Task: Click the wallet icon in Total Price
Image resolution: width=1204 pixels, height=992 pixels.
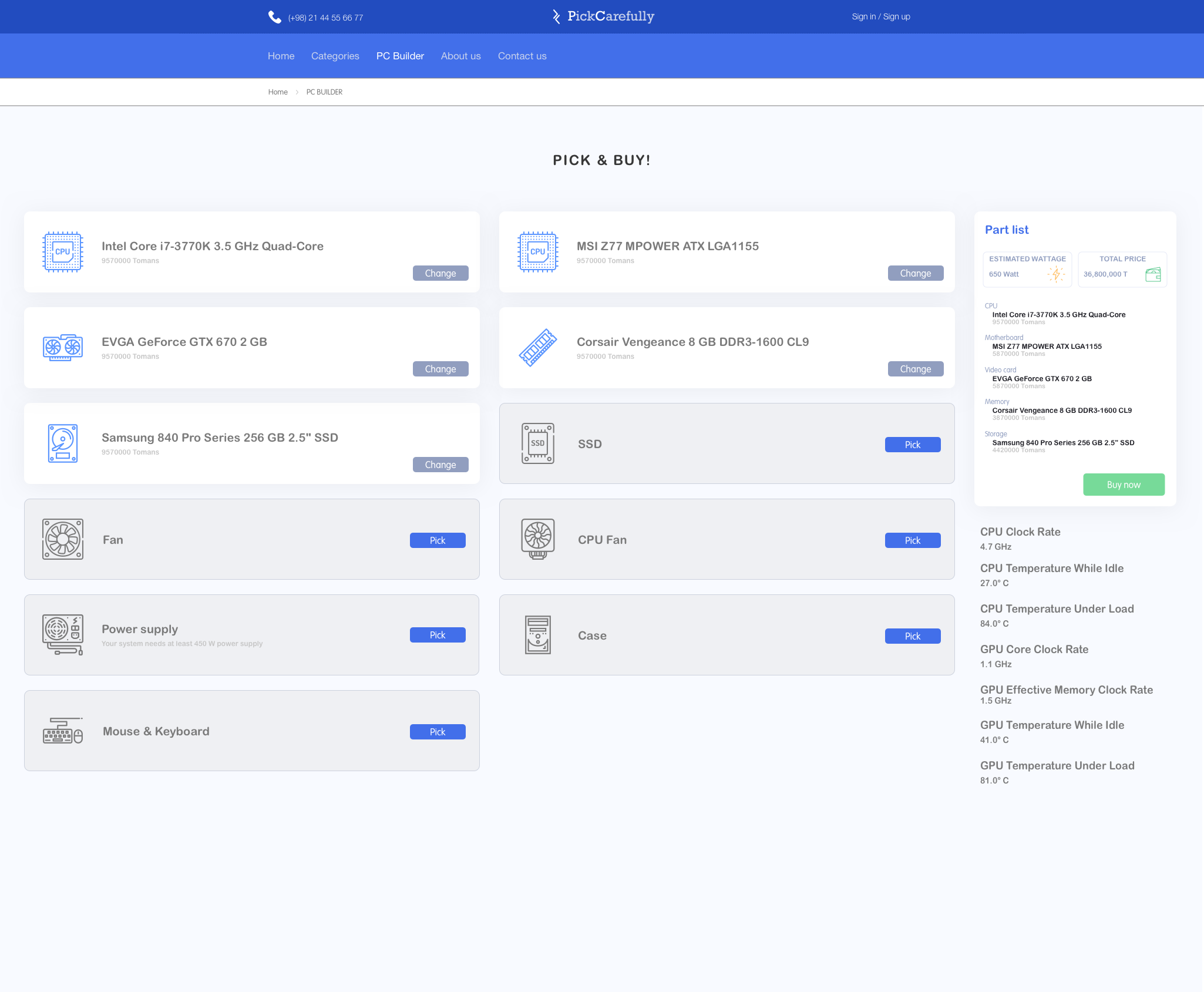Action: coord(1153,274)
